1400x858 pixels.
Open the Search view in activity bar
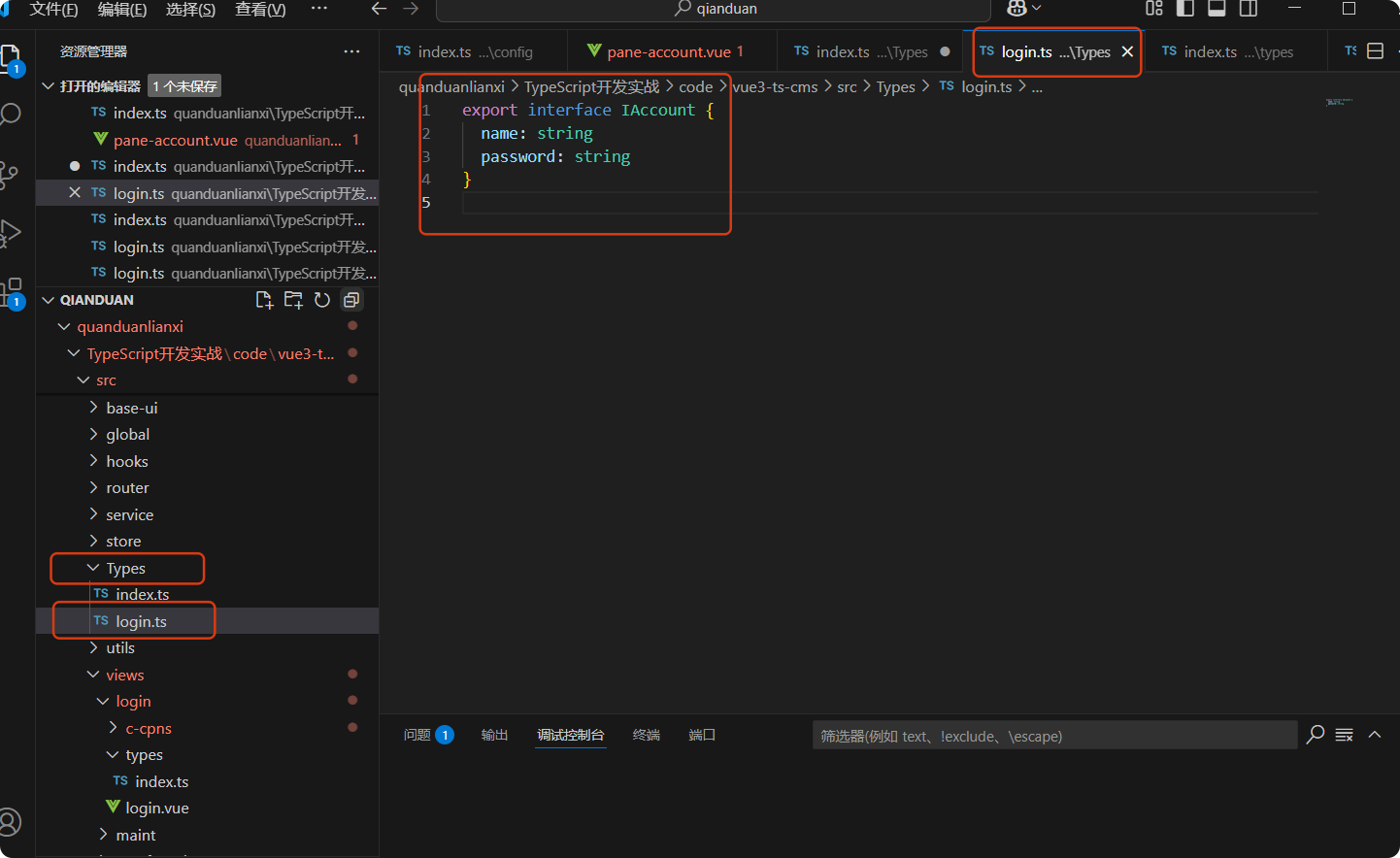click(x=11, y=115)
